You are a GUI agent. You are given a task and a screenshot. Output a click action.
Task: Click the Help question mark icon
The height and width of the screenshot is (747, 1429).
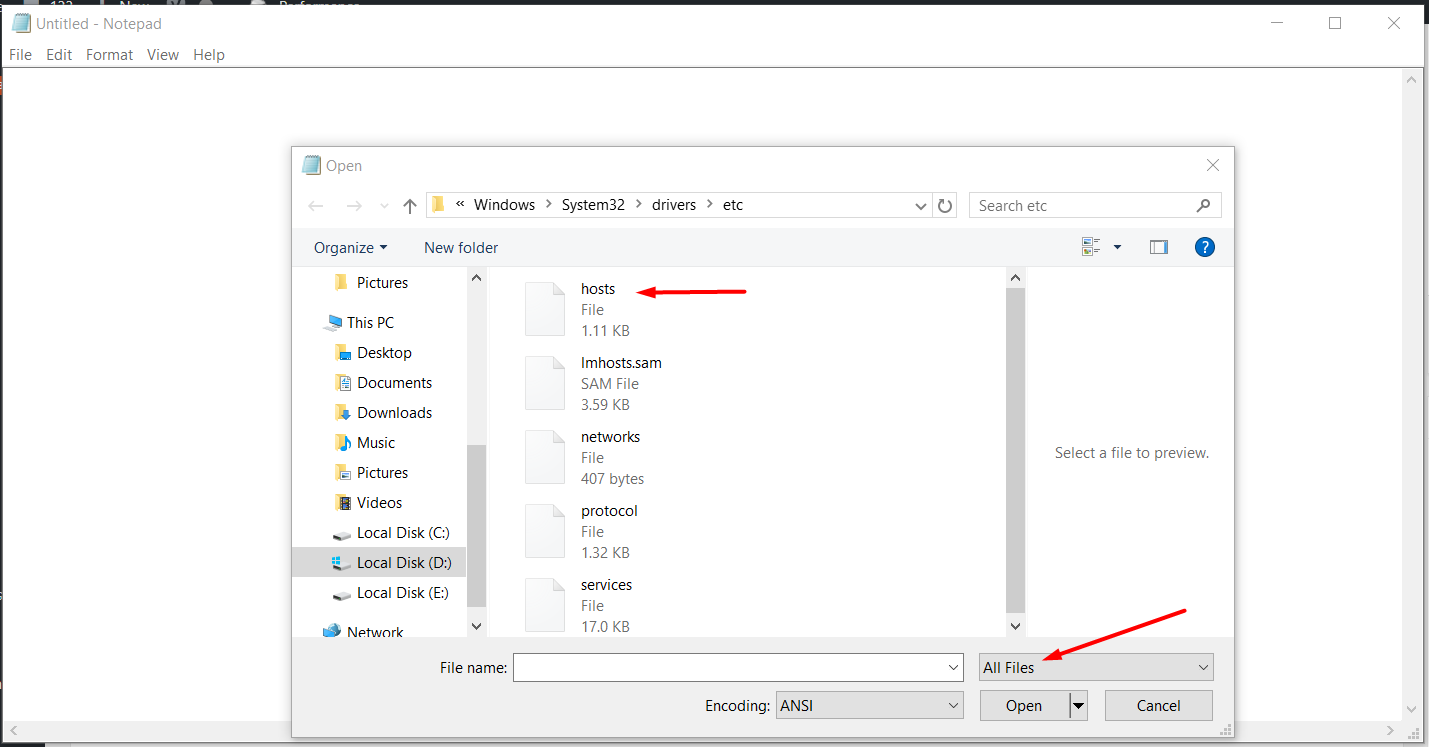point(1204,246)
